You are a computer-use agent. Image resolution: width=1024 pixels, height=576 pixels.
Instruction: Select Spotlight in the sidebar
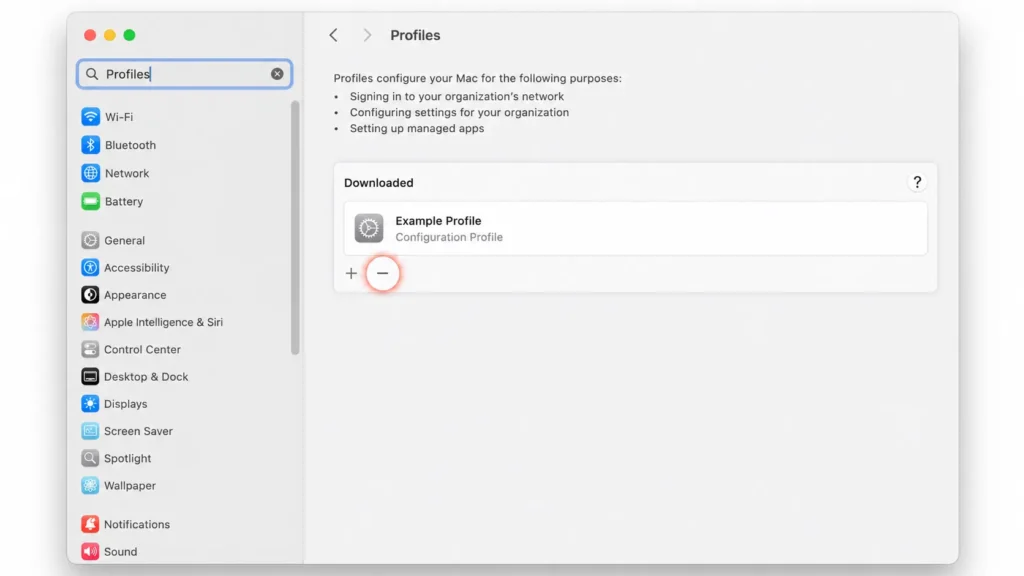tap(116, 458)
